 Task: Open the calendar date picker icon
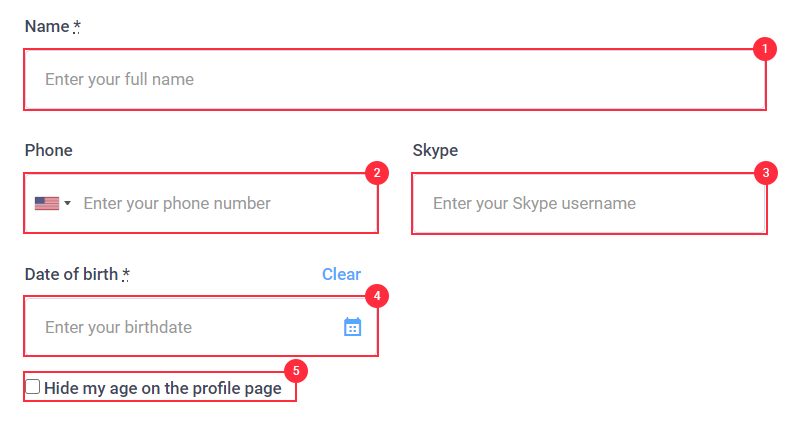pos(352,327)
